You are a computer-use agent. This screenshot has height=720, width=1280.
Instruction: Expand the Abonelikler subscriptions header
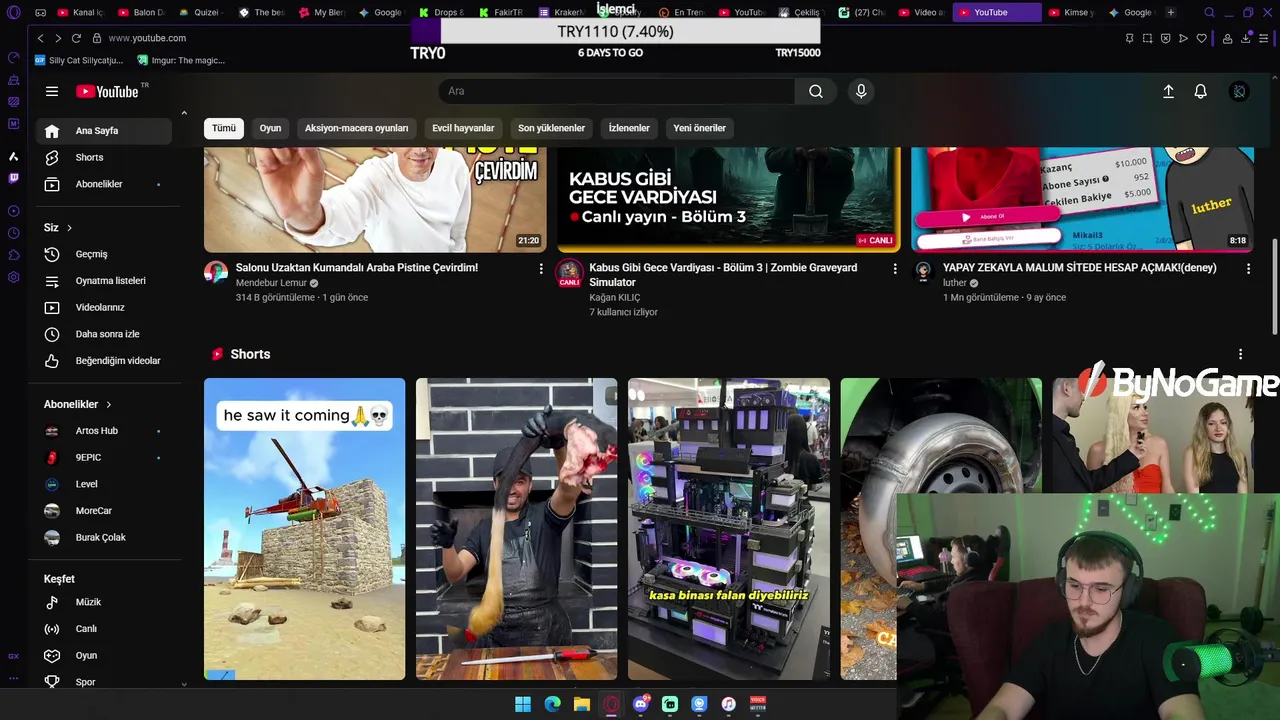(x=78, y=404)
